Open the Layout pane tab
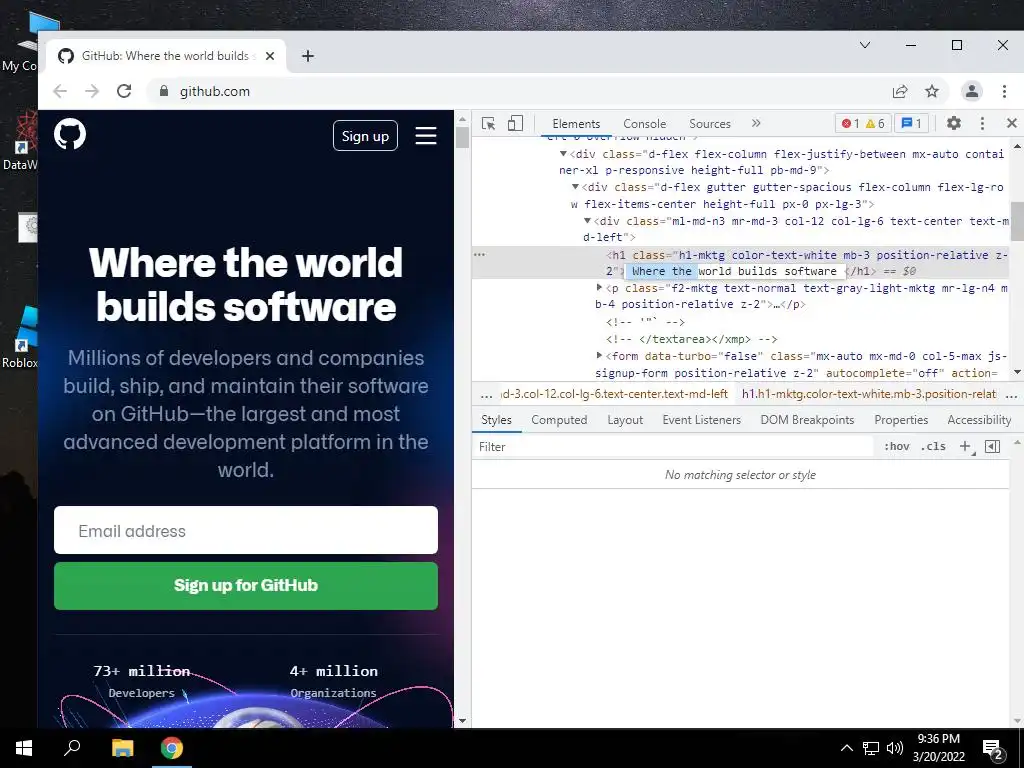 pyautogui.click(x=625, y=420)
